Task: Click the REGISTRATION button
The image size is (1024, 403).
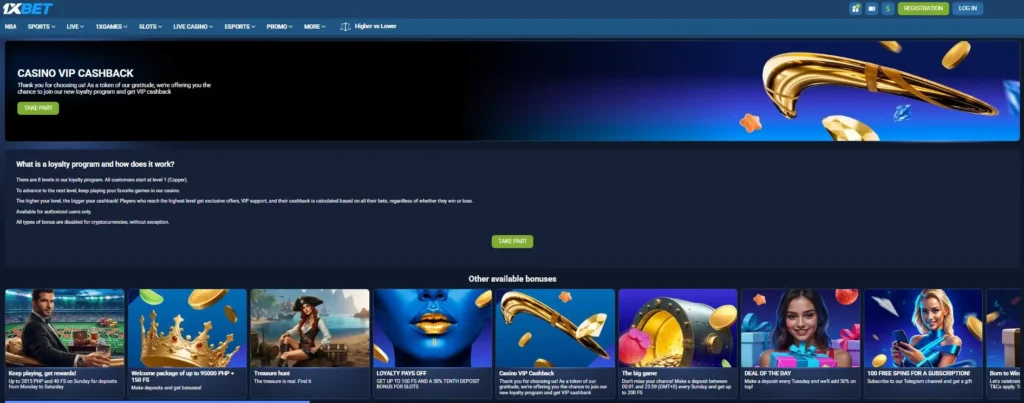Action: point(923,8)
